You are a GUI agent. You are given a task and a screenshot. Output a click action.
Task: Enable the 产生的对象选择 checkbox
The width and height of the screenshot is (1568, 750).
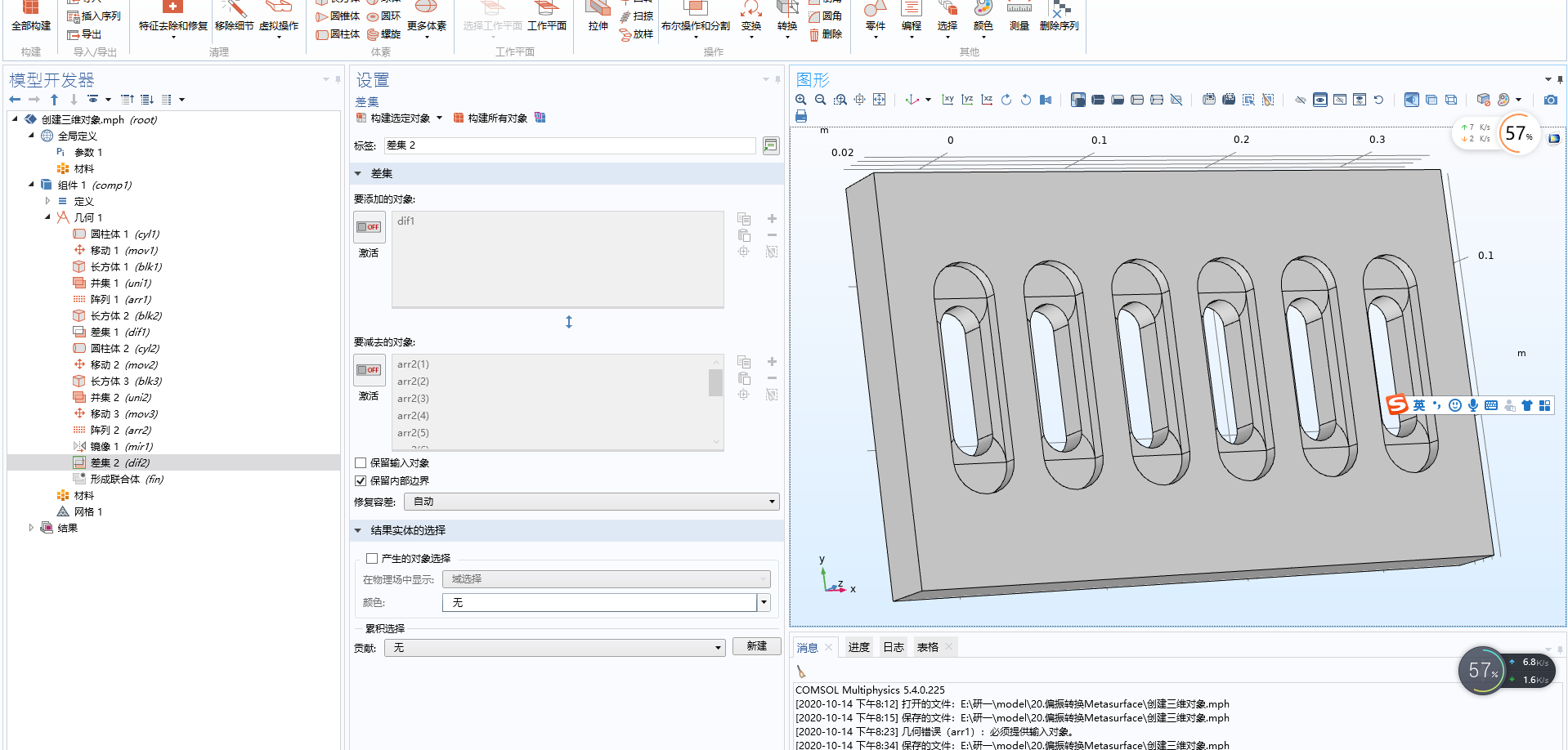coord(372,559)
